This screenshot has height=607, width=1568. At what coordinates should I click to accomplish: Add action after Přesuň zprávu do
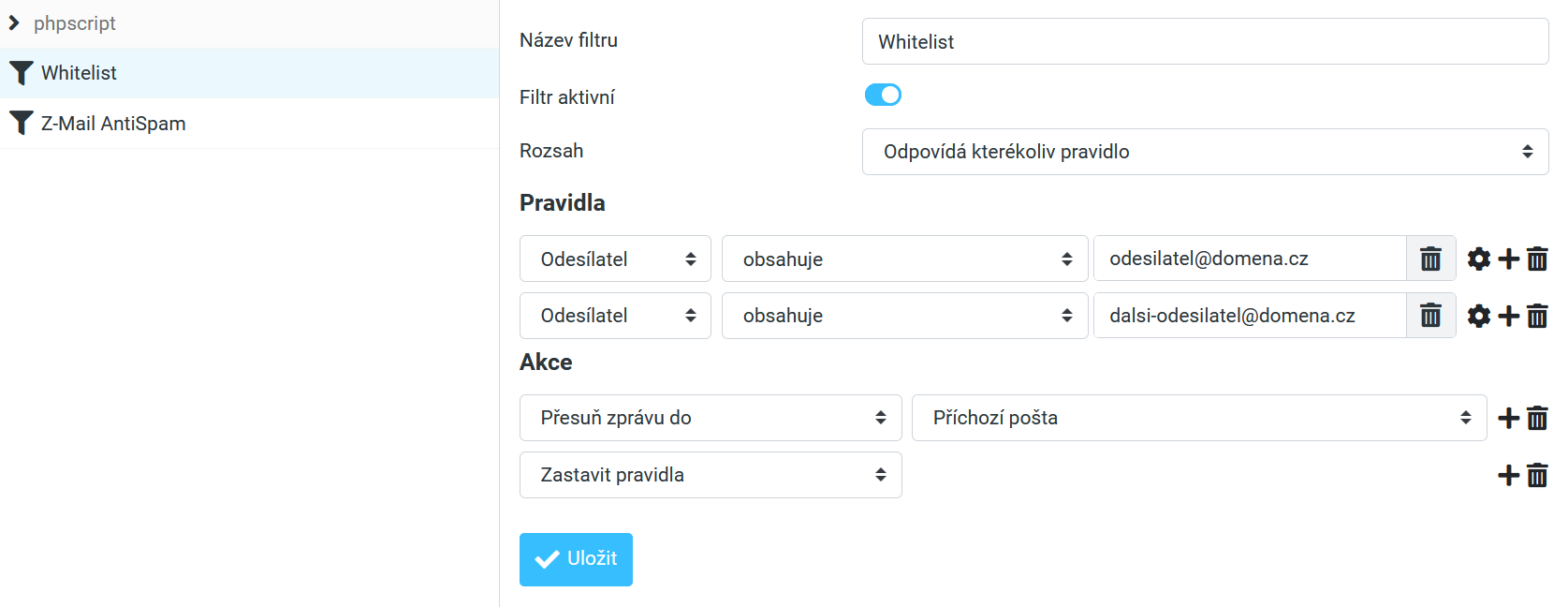pos(1508,418)
